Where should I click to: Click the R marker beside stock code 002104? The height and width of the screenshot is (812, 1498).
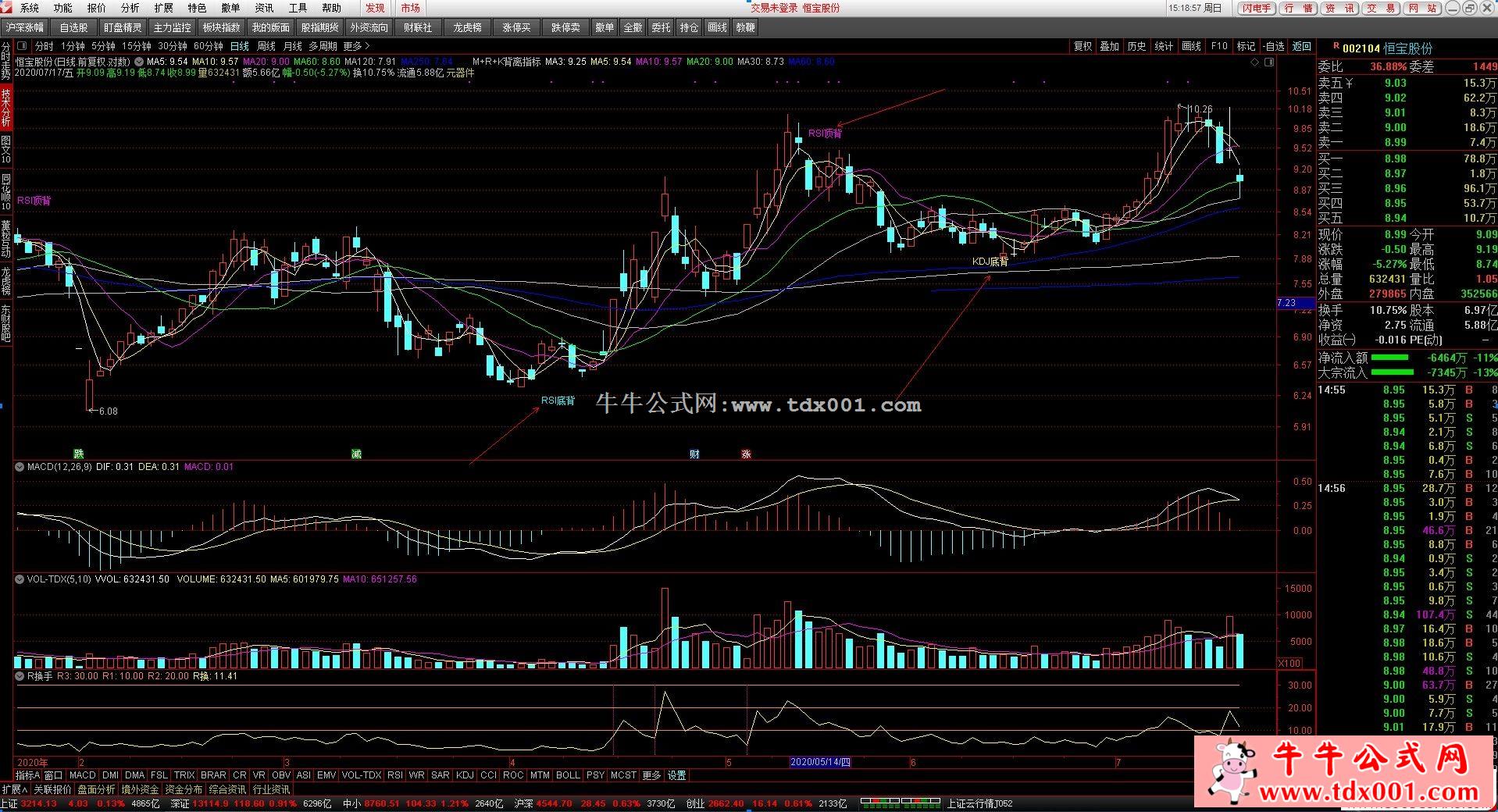click(x=1336, y=47)
